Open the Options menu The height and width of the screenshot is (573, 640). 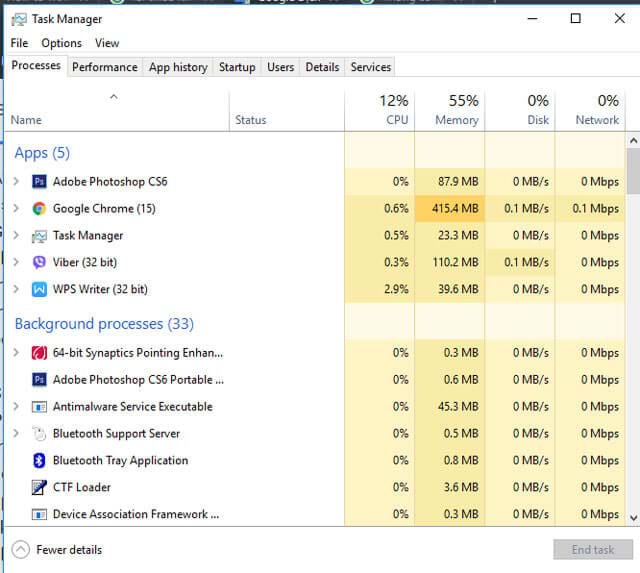pos(61,43)
